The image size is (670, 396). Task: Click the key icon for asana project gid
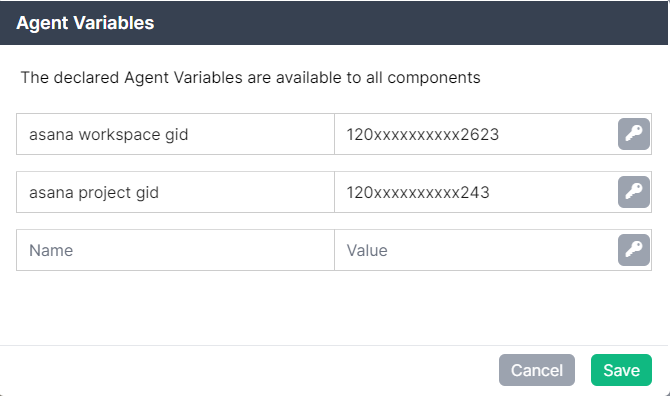pos(634,192)
